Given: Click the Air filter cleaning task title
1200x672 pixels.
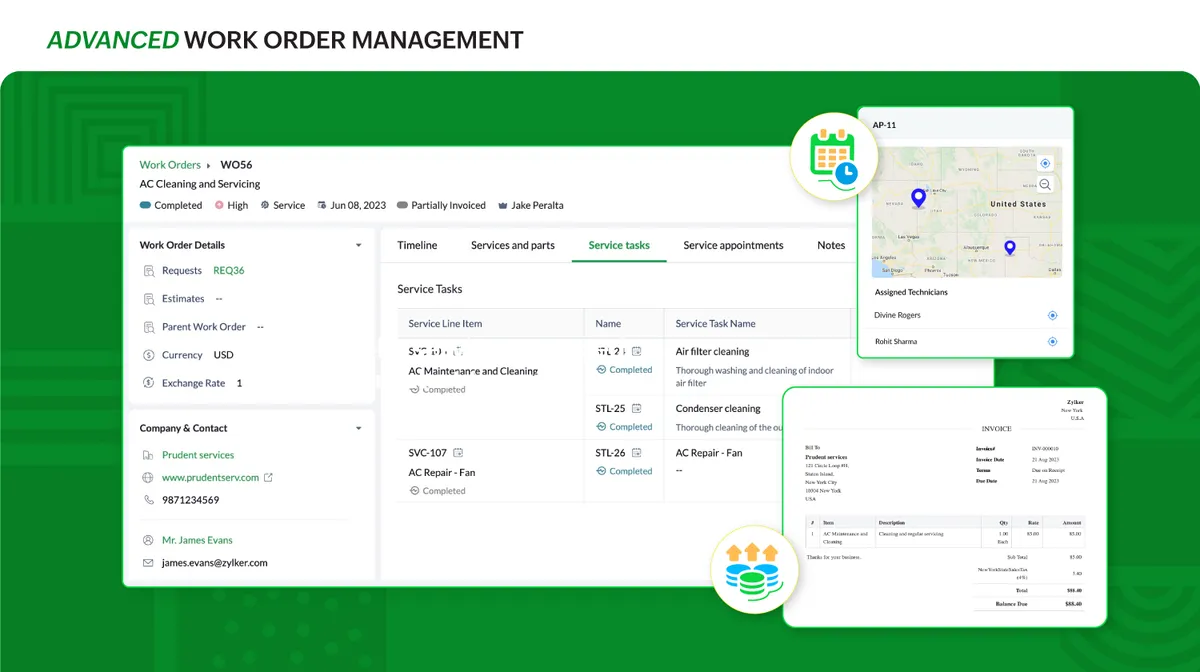Looking at the screenshot, I should coord(712,352).
